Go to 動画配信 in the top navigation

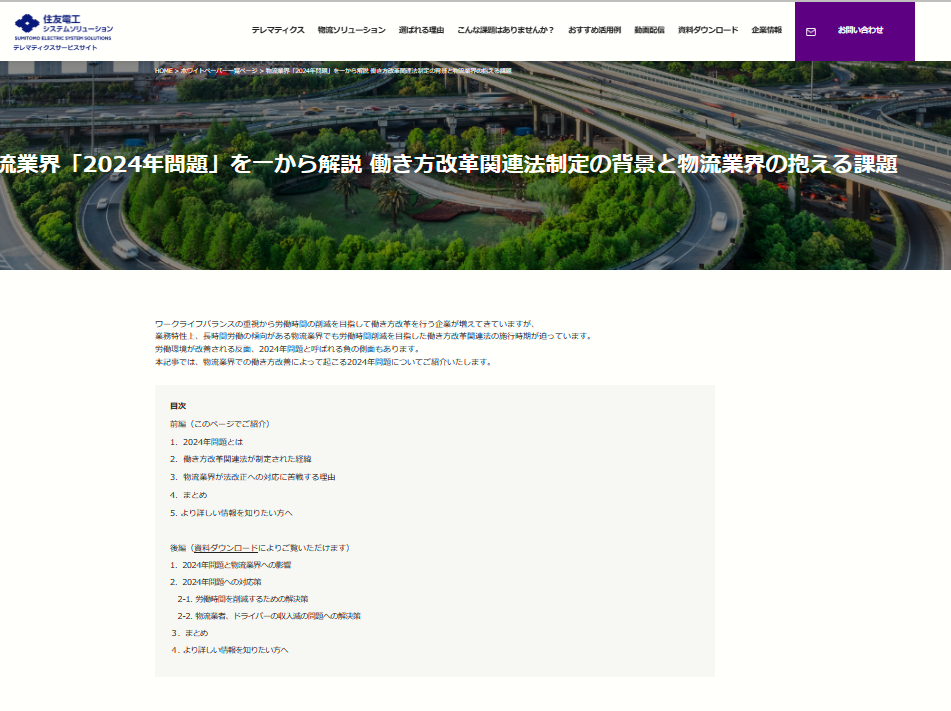(650, 30)
